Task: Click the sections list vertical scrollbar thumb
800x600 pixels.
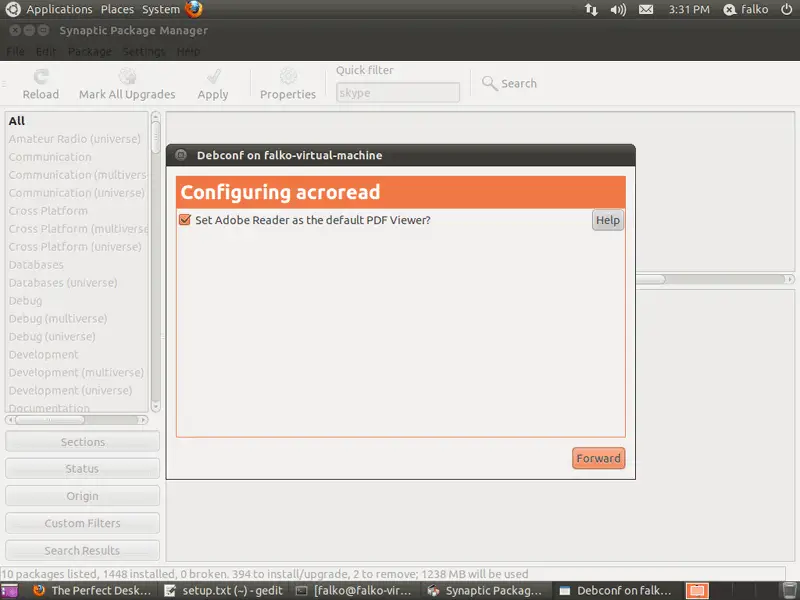Action: 156,137
